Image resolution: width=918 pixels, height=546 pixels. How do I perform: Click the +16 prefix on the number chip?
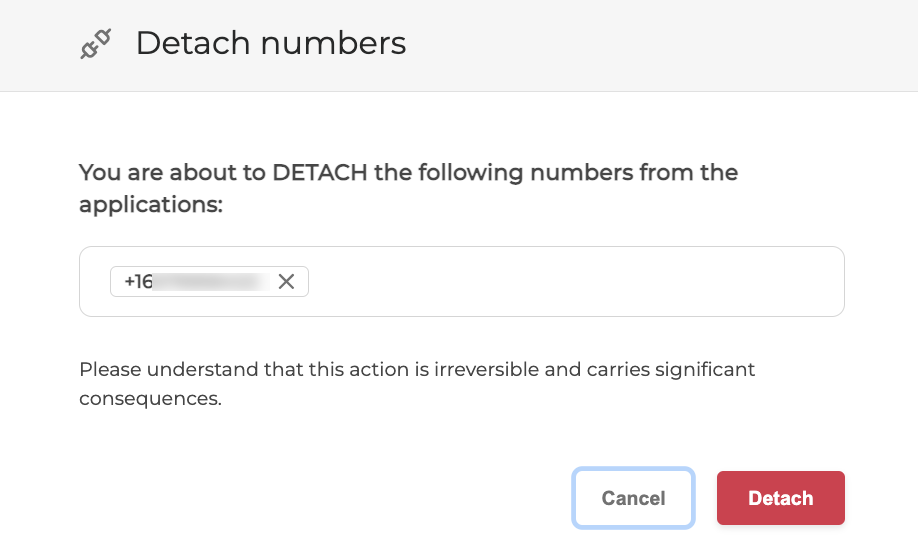(138, 282)
